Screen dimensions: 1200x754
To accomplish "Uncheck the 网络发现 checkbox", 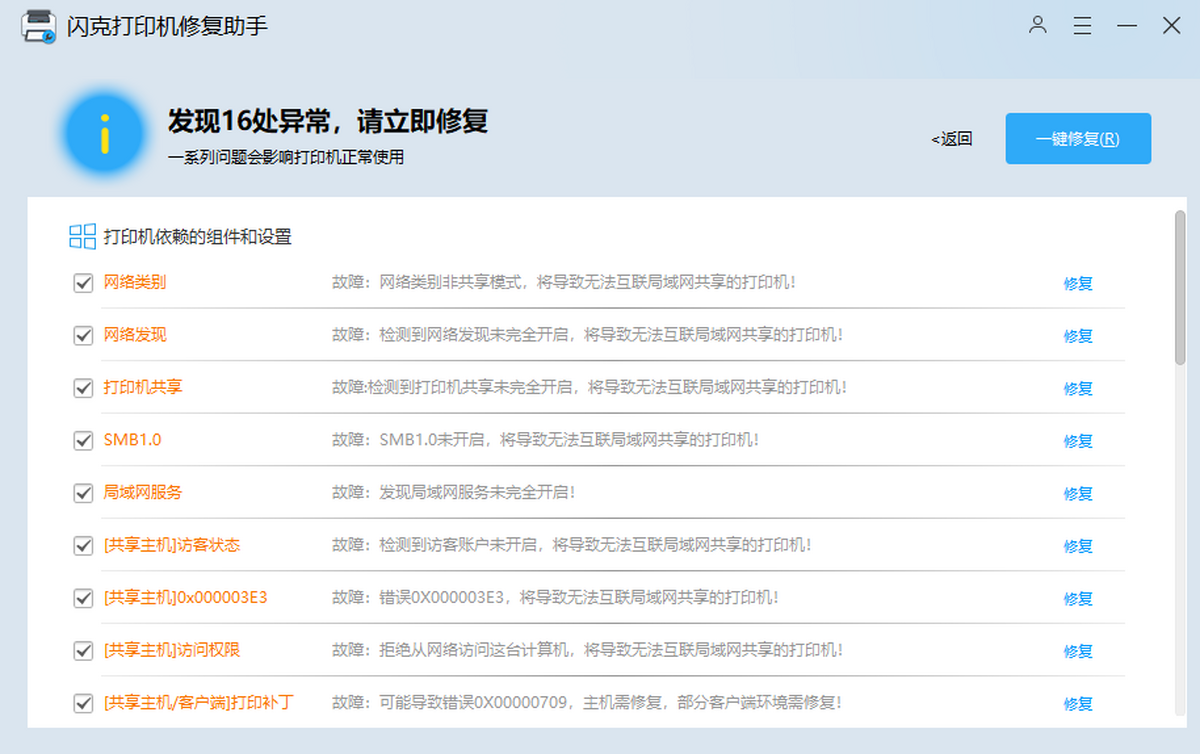I will [x=84, y=336].
